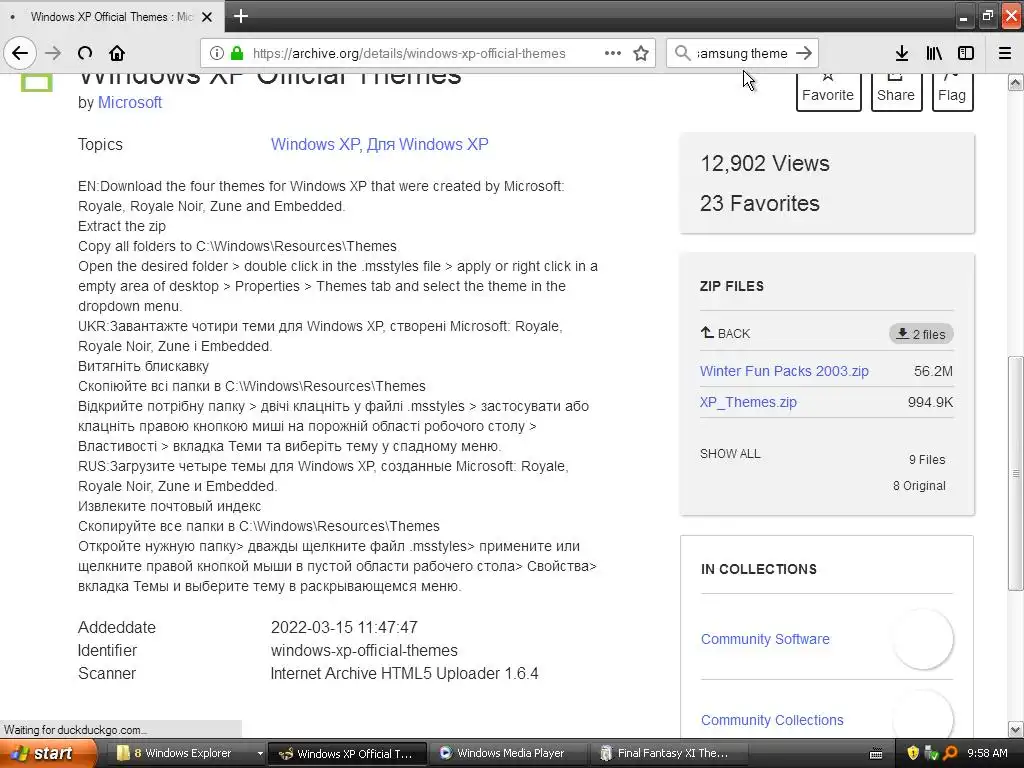Close the Windows XP Official Themes tab
This screenshot has height=768, width=1024.
pos(207,17)
